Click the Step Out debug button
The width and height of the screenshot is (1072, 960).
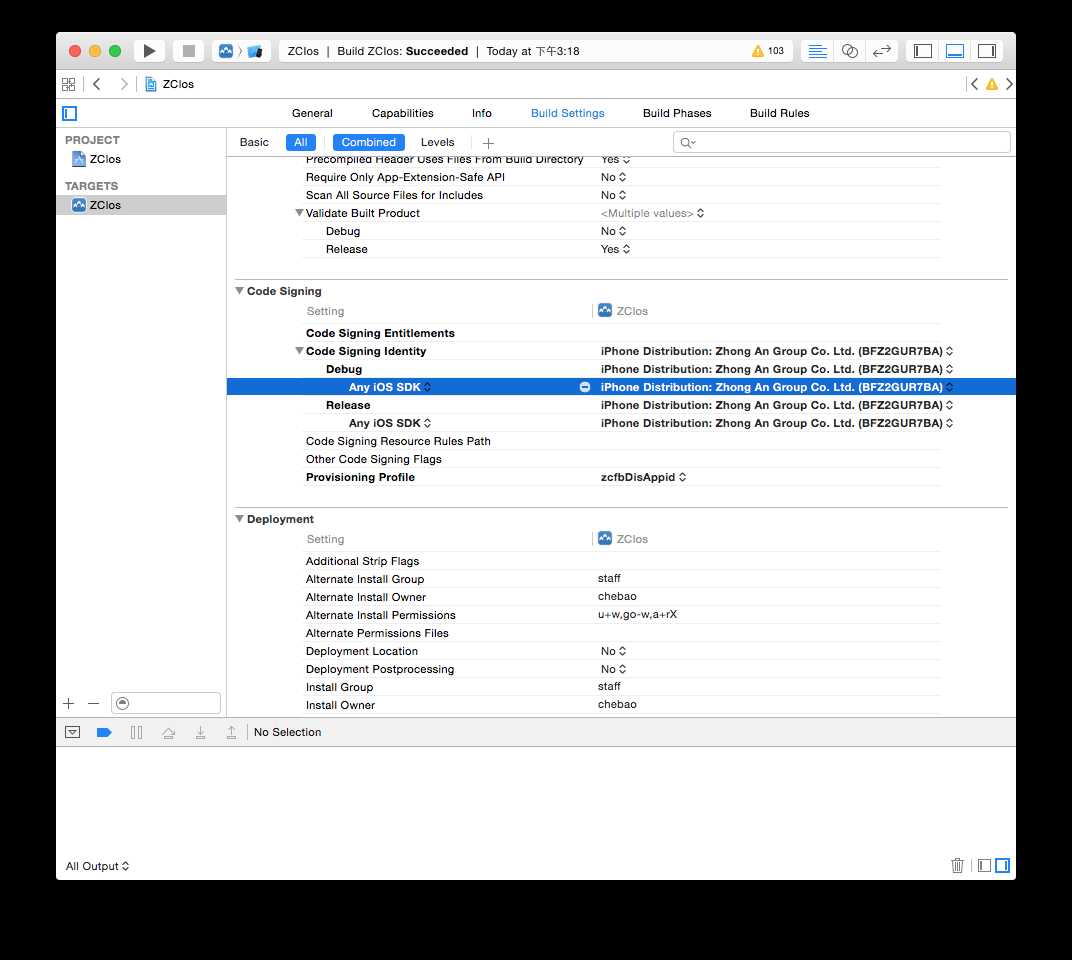coord(232,732)
